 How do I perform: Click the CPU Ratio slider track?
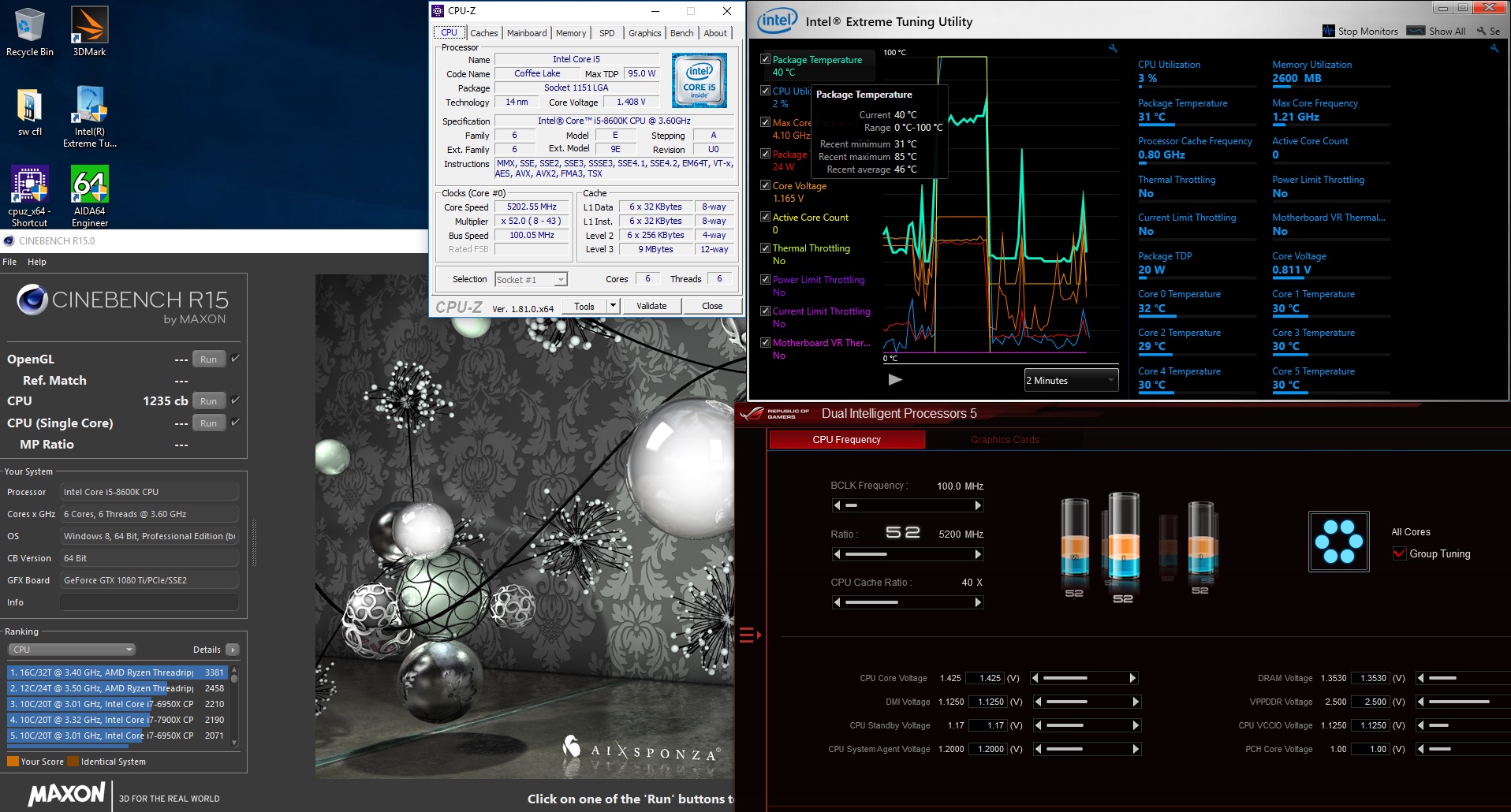(x=908, y=554)
